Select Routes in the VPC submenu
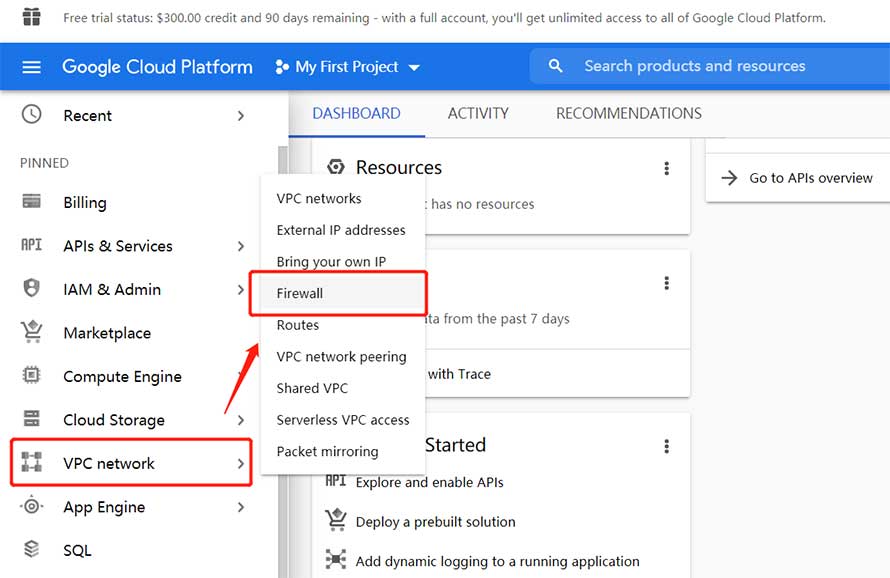The width and height of the screenshot is (890, 578). pyautogui.click(x=343, y=325)
